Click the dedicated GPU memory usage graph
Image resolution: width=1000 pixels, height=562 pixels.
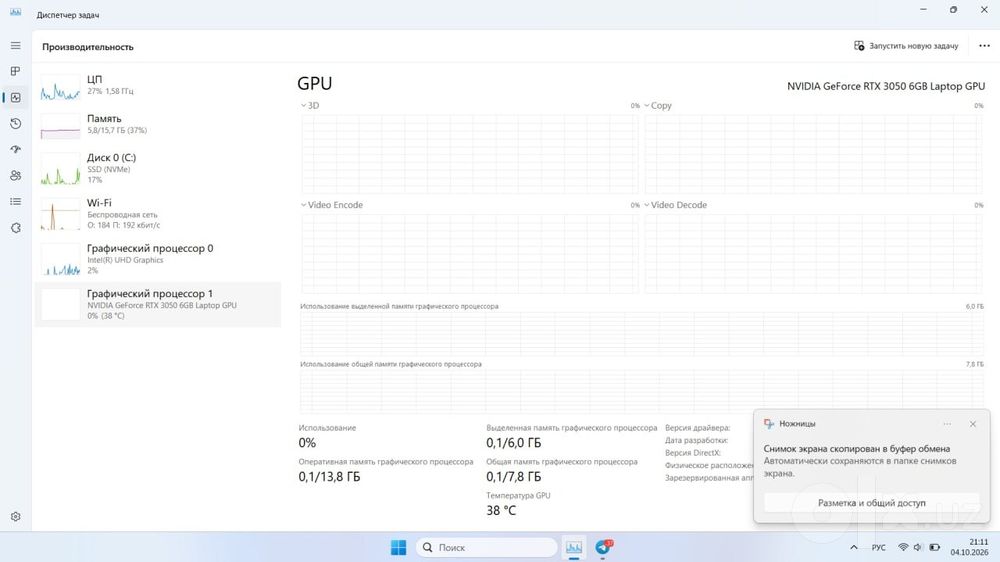click(642, 334)
